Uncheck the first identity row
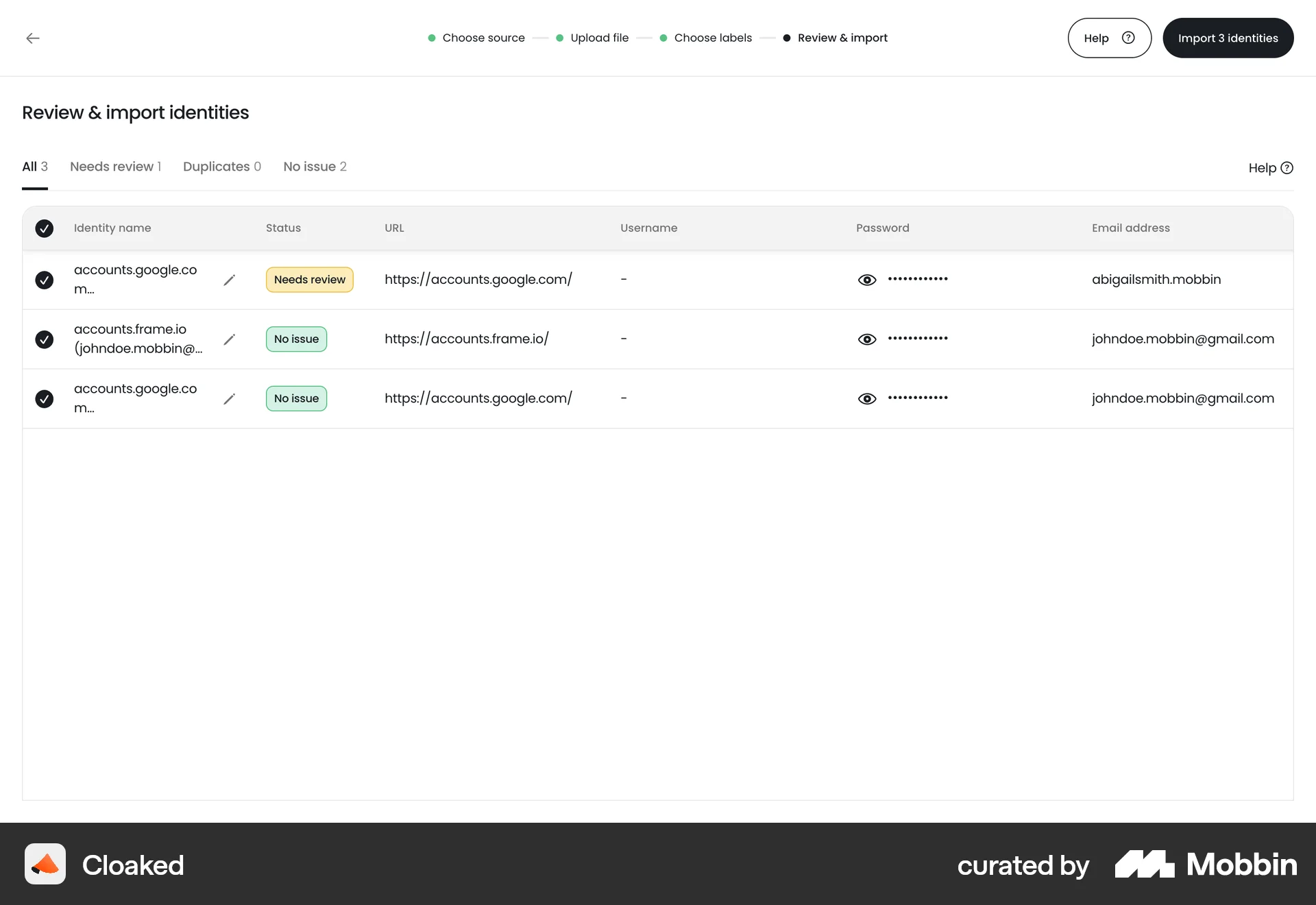The height and width of the screenshot is (905, 1316). click(x=45, y=280)
